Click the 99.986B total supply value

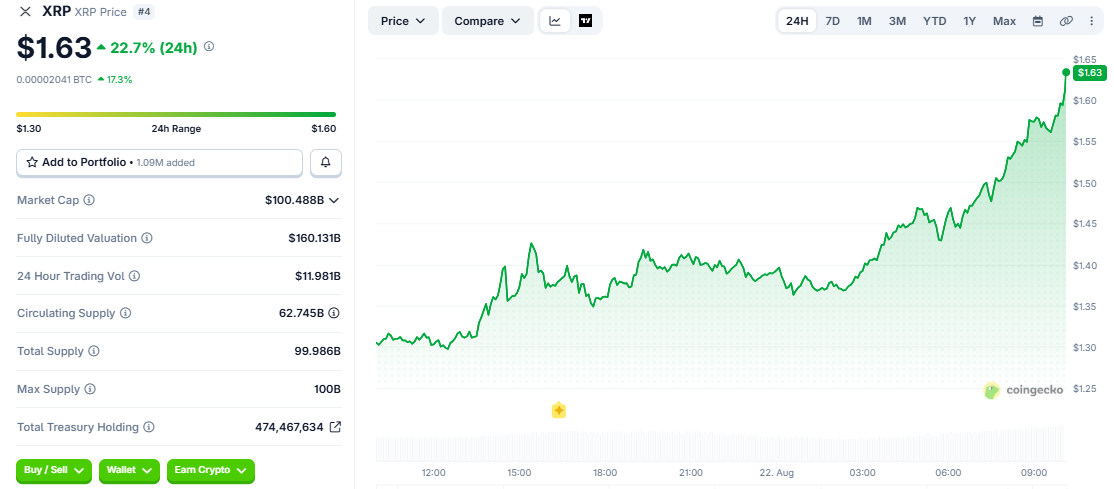pyautogui.click(x=320, y=351)
